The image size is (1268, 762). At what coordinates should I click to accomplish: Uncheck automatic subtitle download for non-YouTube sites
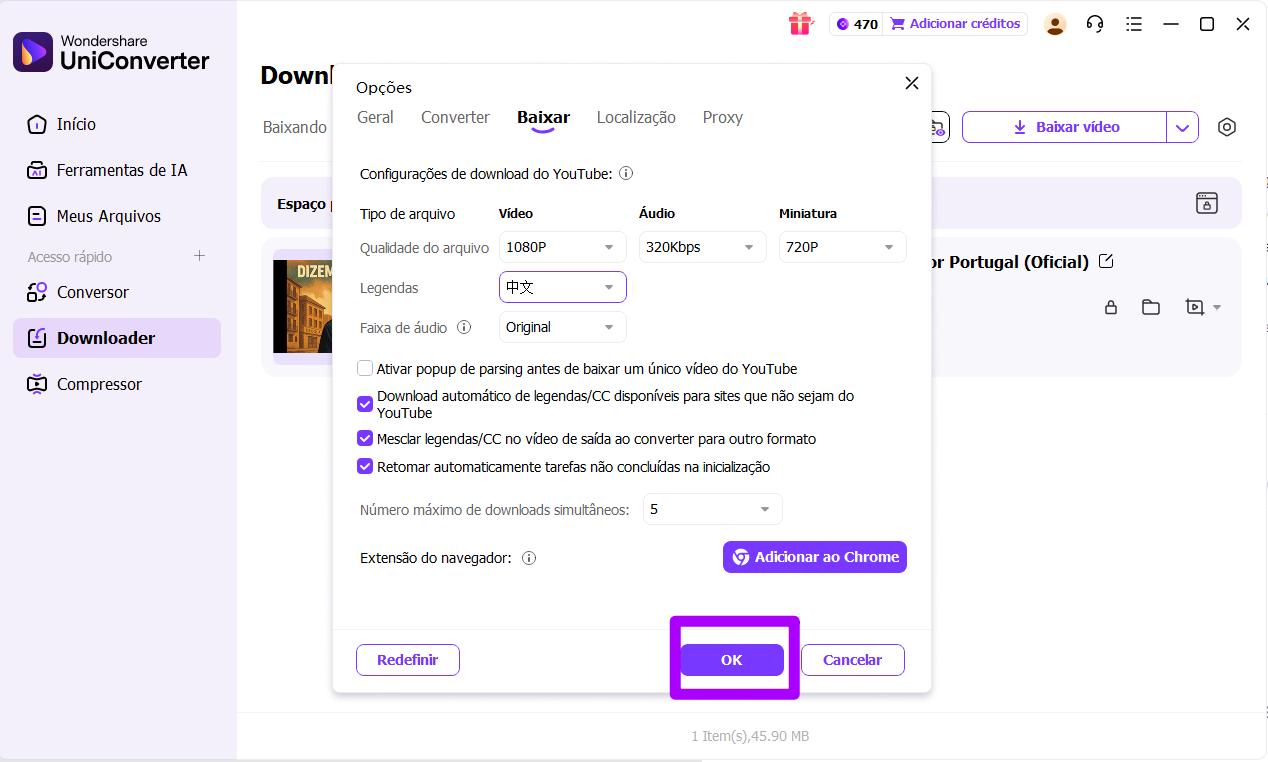click(365, 404)
